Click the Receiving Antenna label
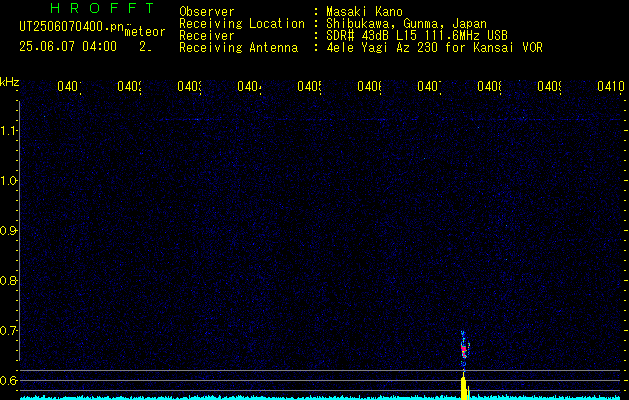This screenshot has height=400, width=629. coord(238,48)
